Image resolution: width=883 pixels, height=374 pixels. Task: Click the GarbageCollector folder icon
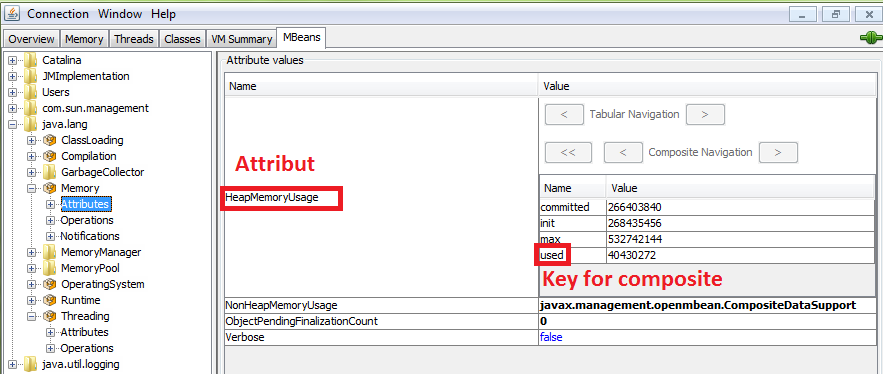(x=50, y=172)
